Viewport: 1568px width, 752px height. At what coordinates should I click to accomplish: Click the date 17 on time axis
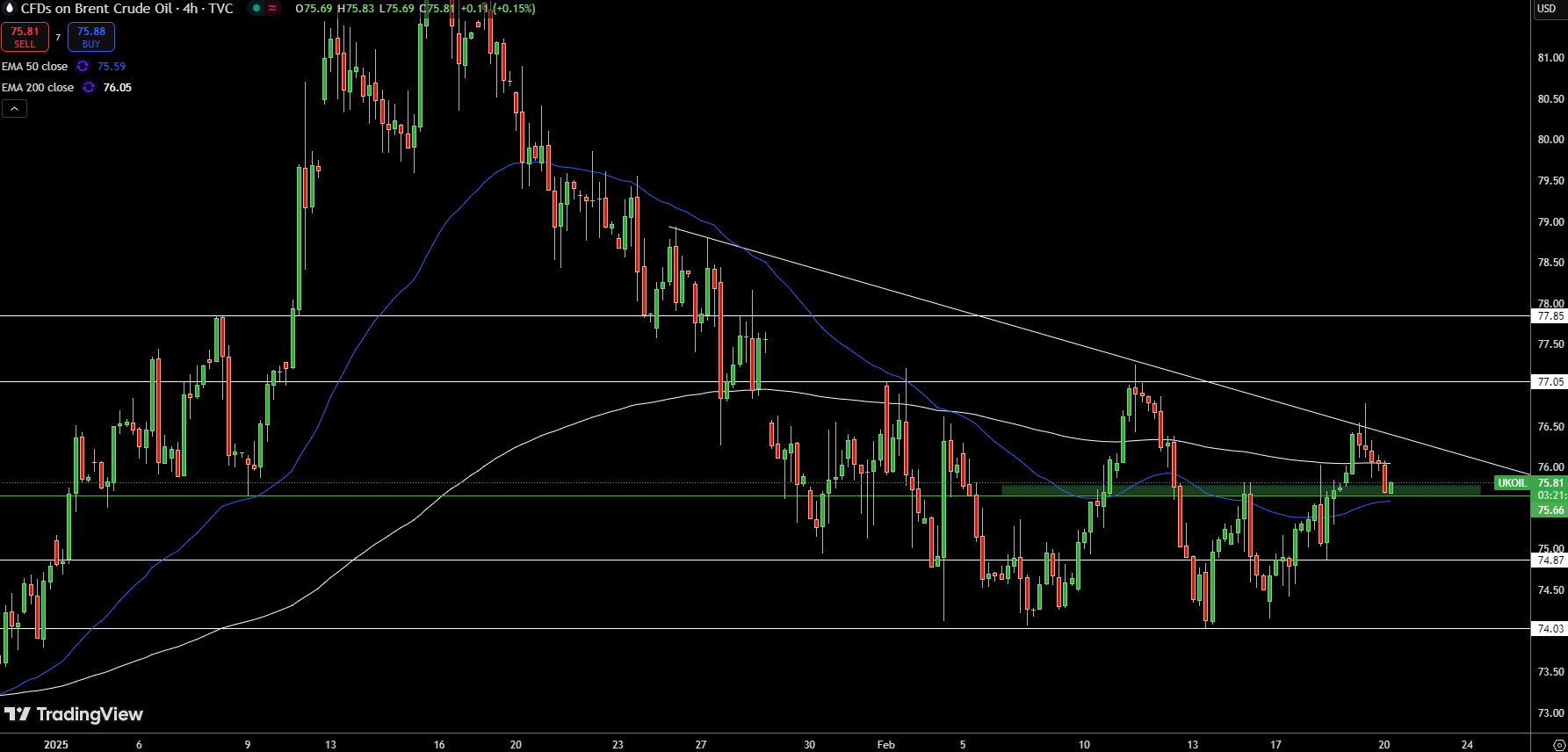1275,744
